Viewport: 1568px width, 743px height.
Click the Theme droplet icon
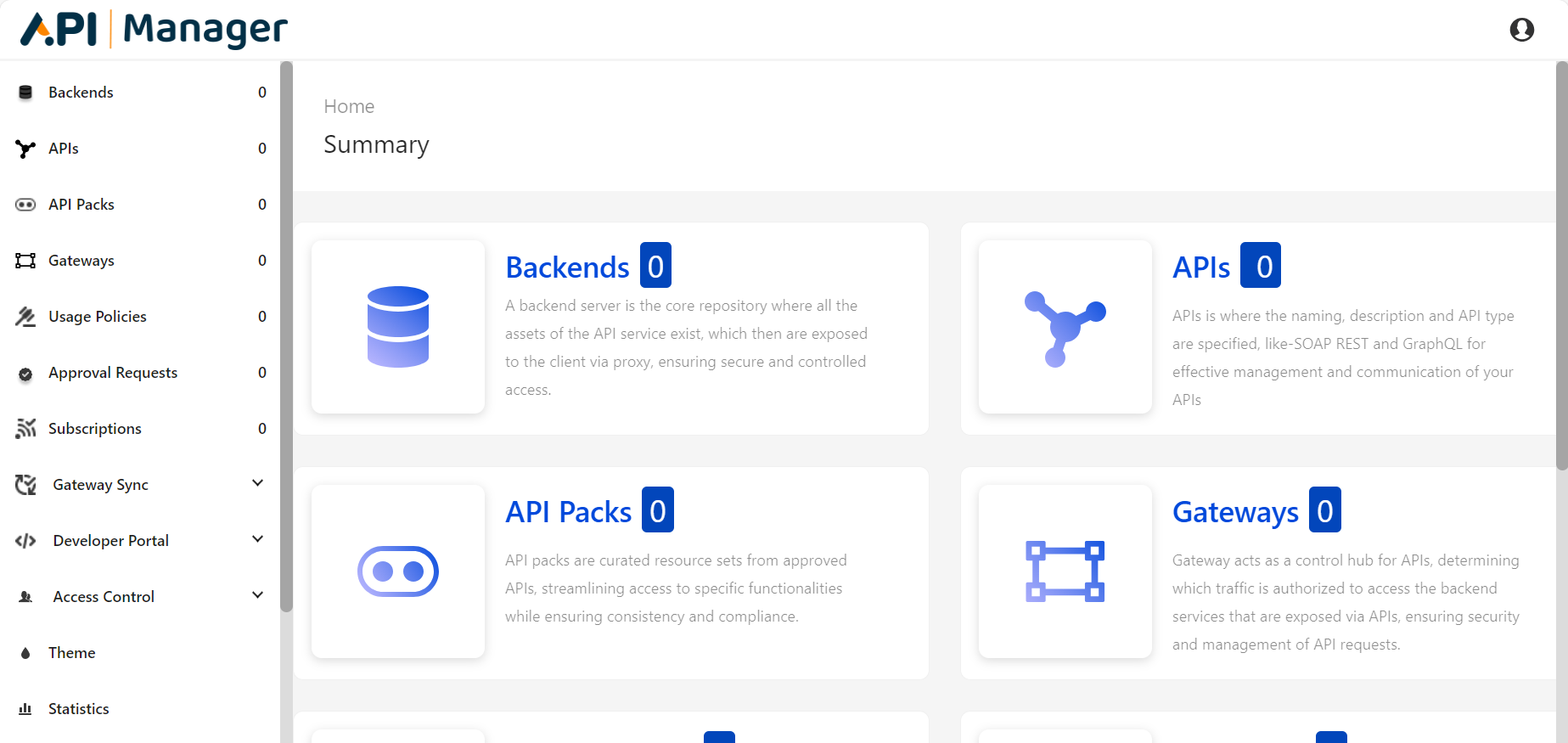(25, 653)
